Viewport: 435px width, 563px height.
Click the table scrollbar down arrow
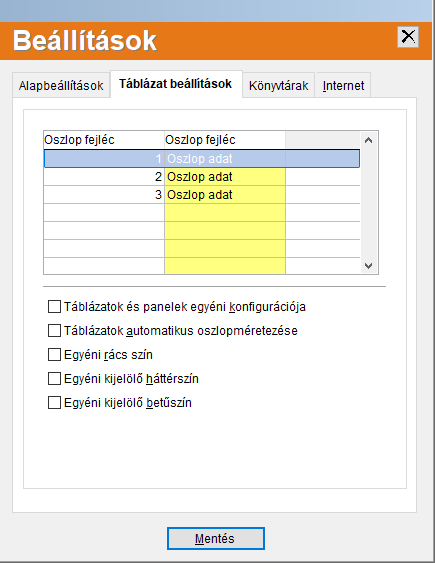coord(368,266)
